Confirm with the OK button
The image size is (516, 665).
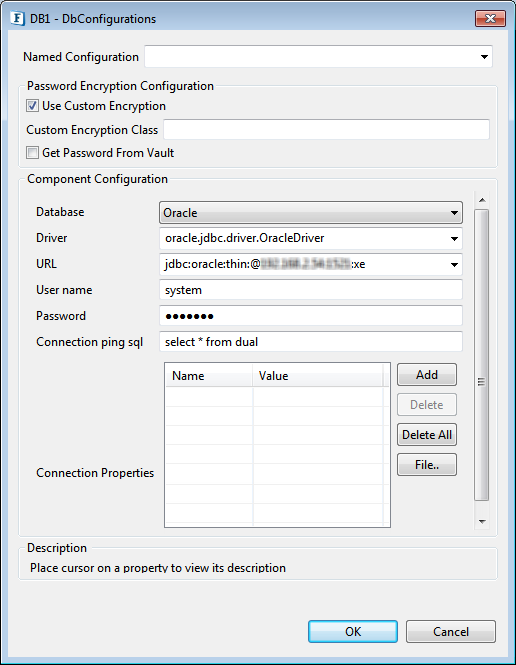click(353, 631)
